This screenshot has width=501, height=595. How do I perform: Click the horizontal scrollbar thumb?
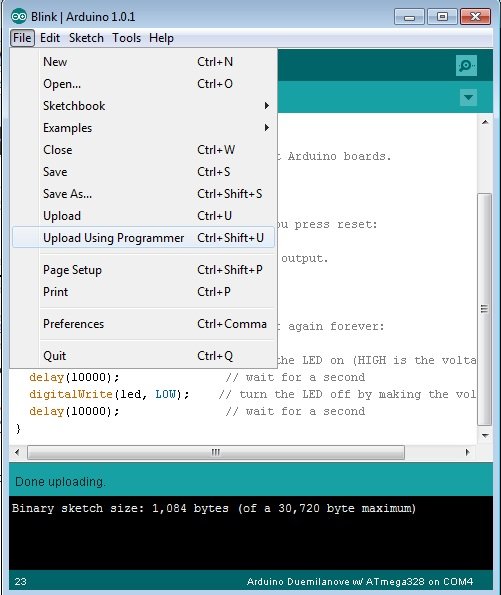click(216, 452)
